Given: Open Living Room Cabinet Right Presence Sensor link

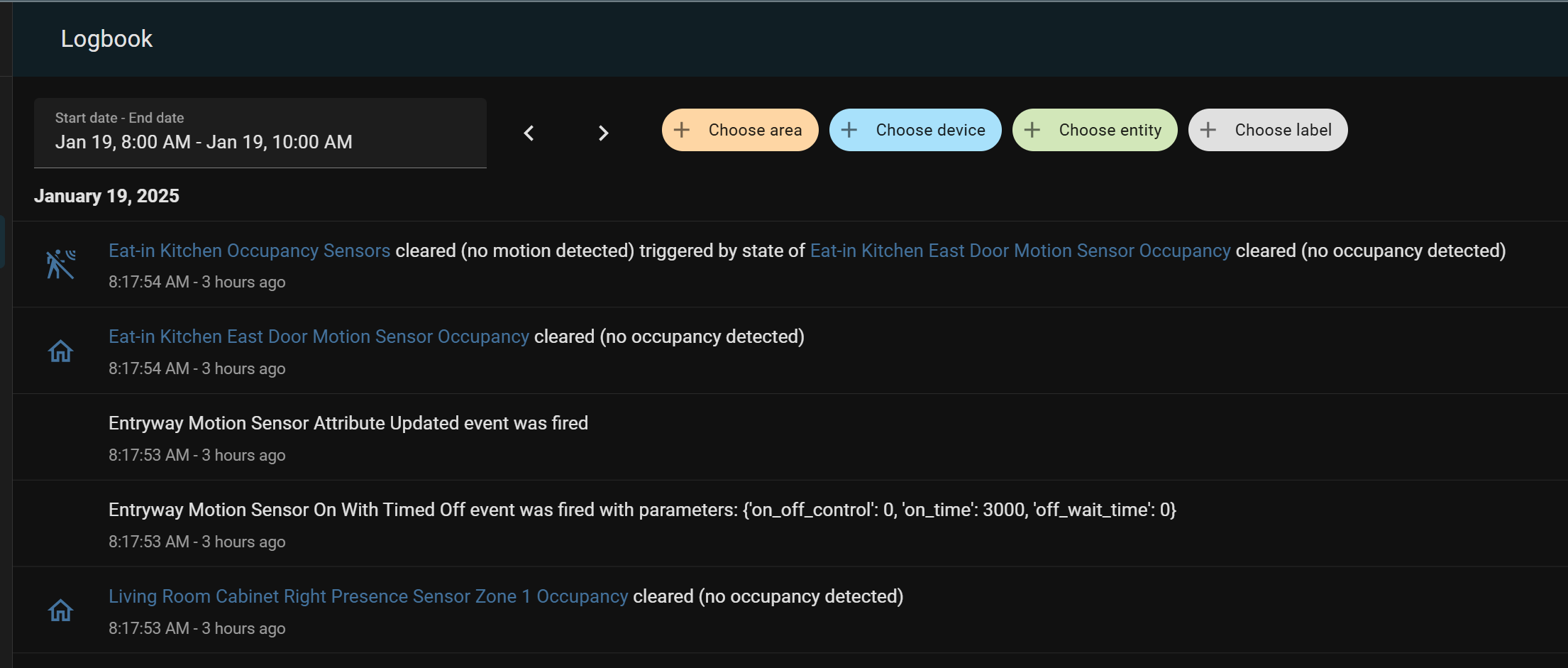Looking at the screenshot, I should 368,596.
